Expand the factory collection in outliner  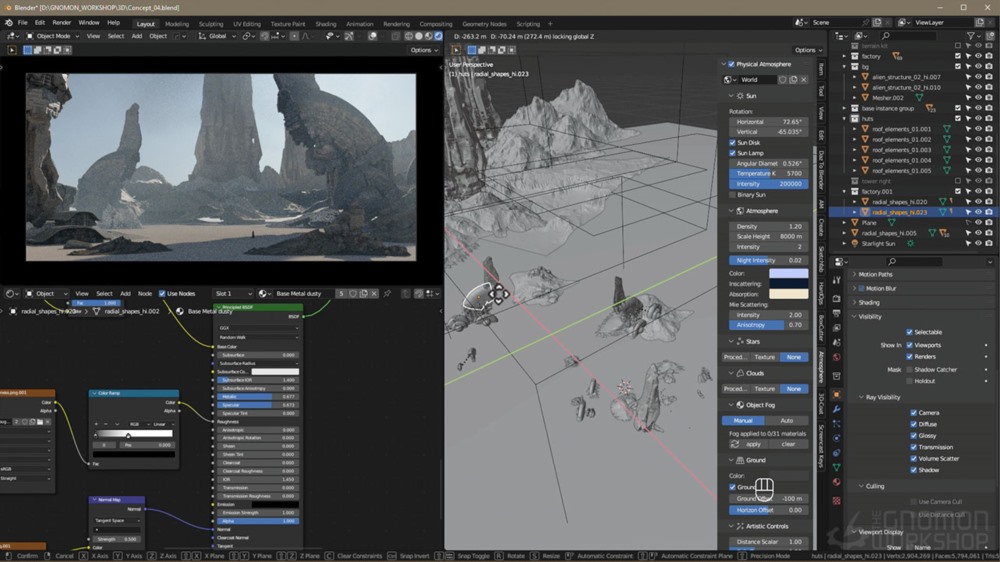[844, 56]
